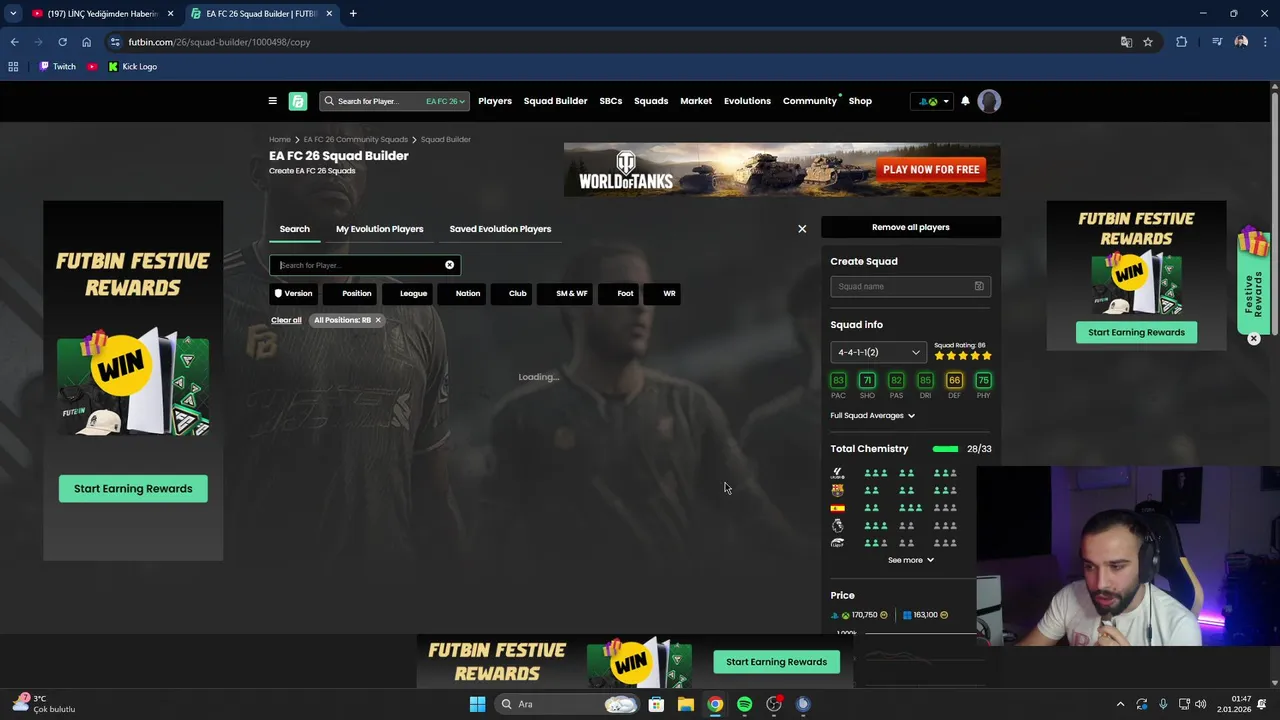This screenshot has height=720, width=1280.
Task: Click the save icon in Squad name field
Action: 979,286
